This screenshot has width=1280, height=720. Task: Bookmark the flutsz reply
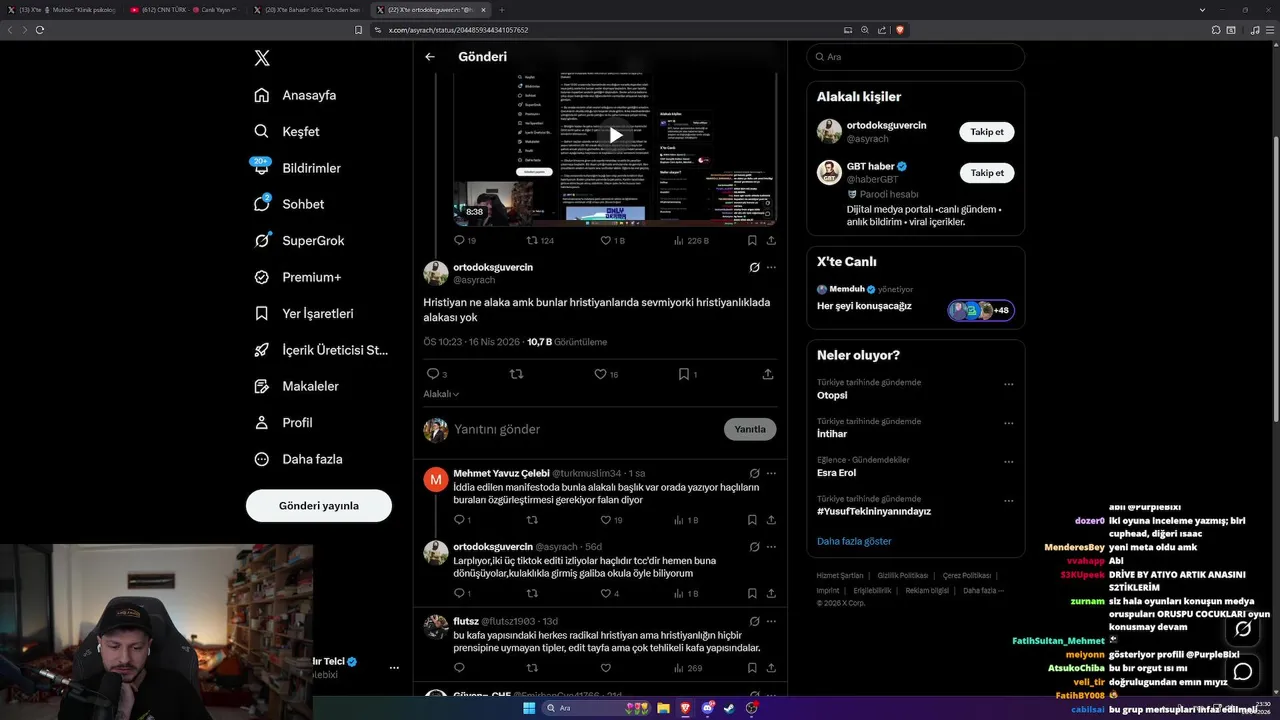pos(752,668)
